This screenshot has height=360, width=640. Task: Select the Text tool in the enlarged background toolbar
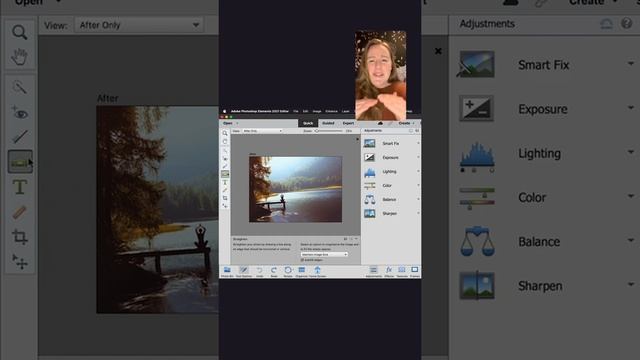click(20, 187)
